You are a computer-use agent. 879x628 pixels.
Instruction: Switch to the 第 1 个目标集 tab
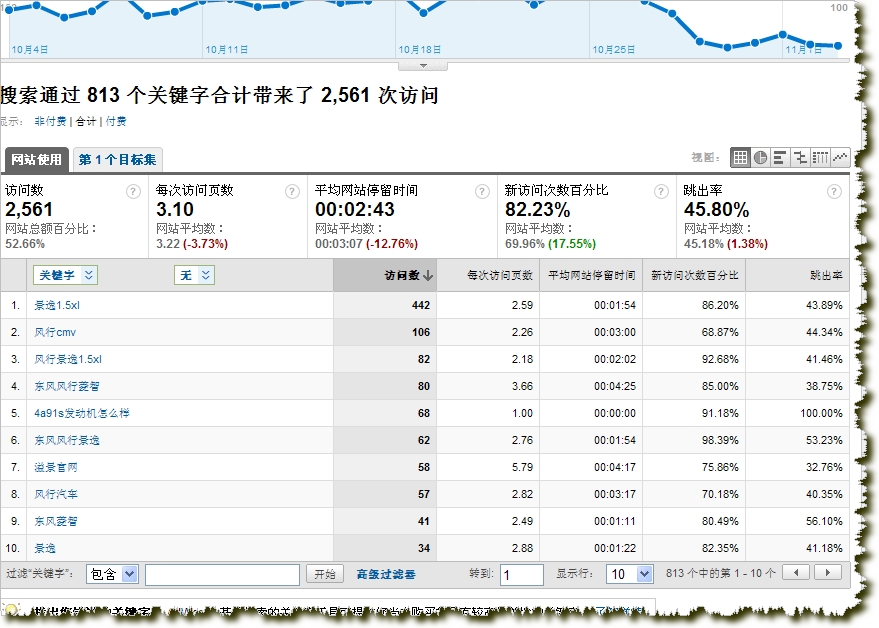(117, 160)
